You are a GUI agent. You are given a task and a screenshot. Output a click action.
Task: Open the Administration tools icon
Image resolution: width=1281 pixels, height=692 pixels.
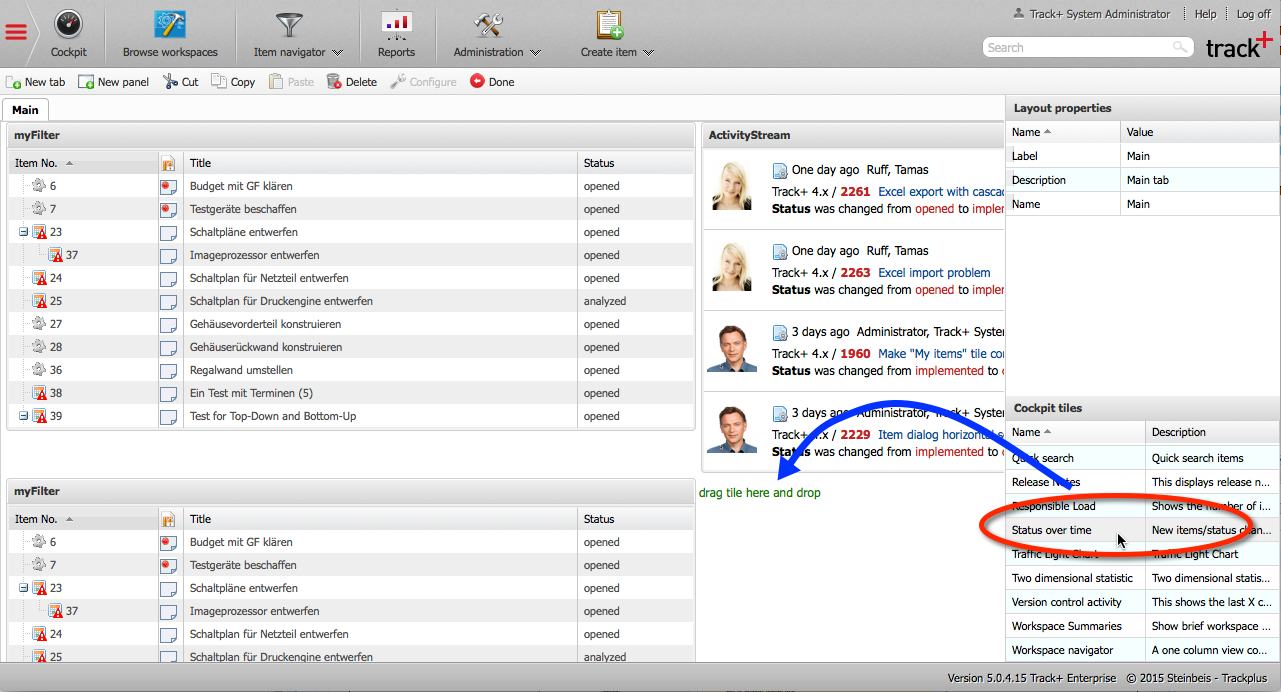coord(489,25)
